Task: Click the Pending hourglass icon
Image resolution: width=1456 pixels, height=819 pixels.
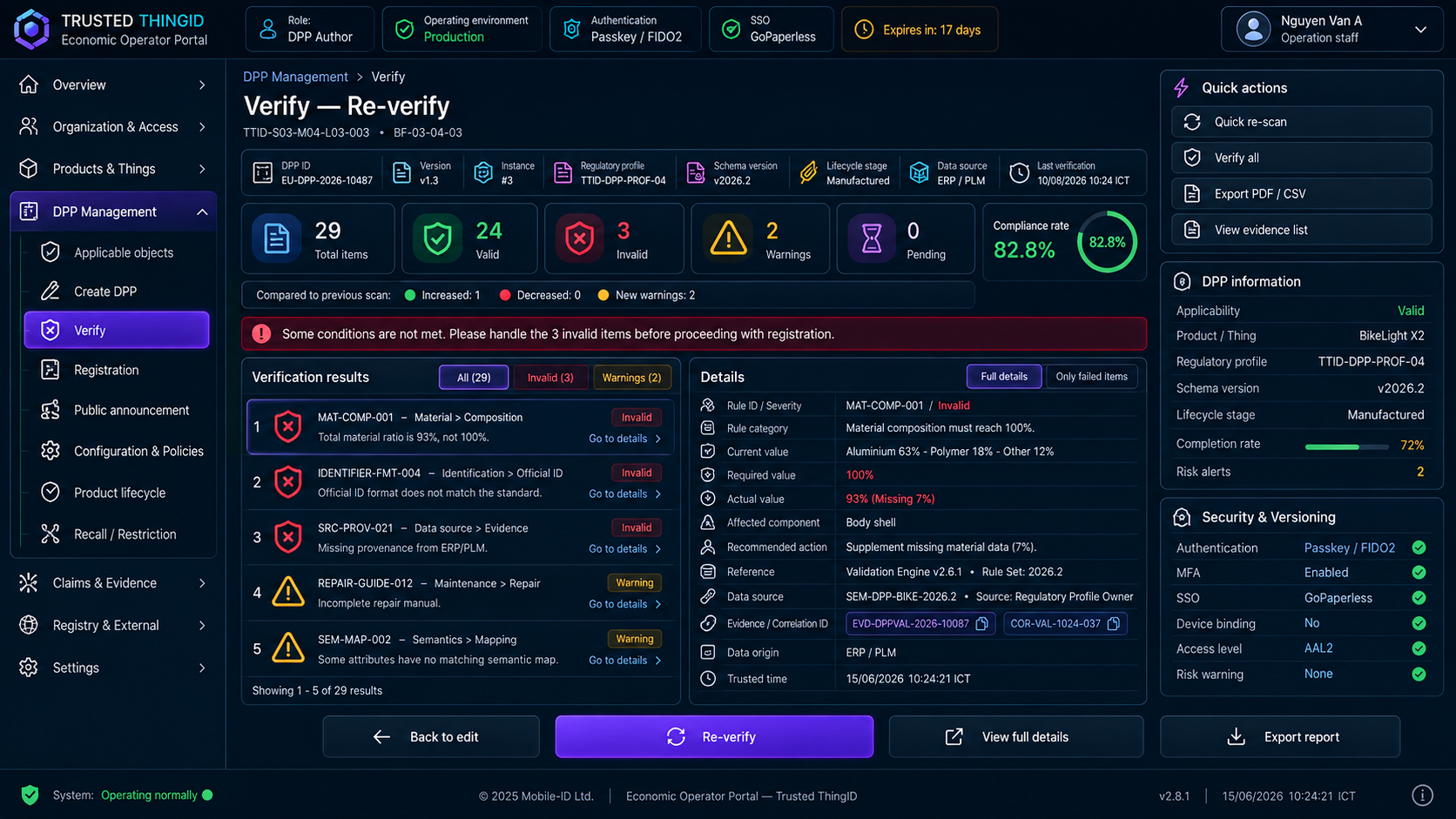Action: pos(872,238)
